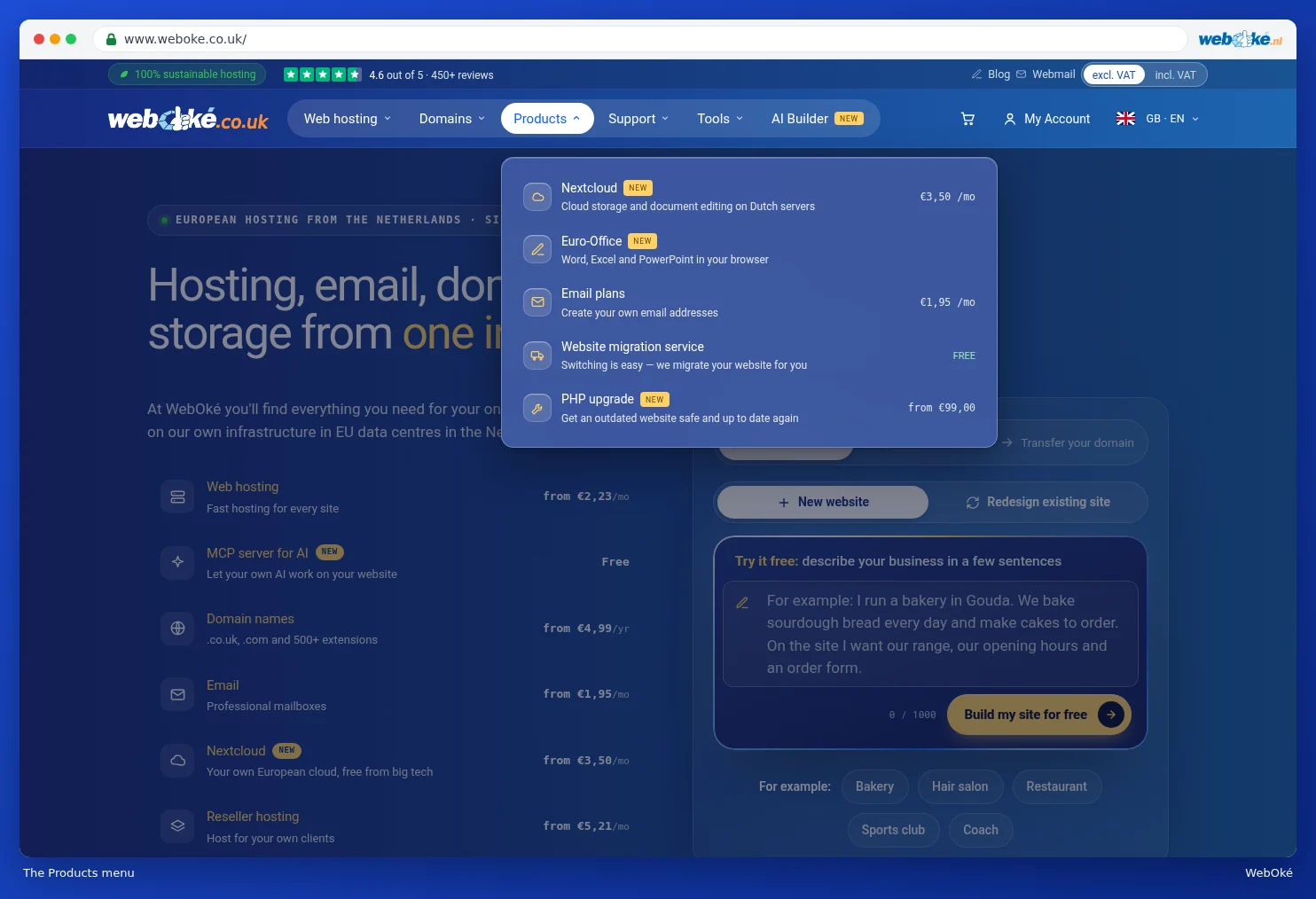Click the browser address bar
The height and width of the screenshot is (899, 1316).
pos(639,39)
